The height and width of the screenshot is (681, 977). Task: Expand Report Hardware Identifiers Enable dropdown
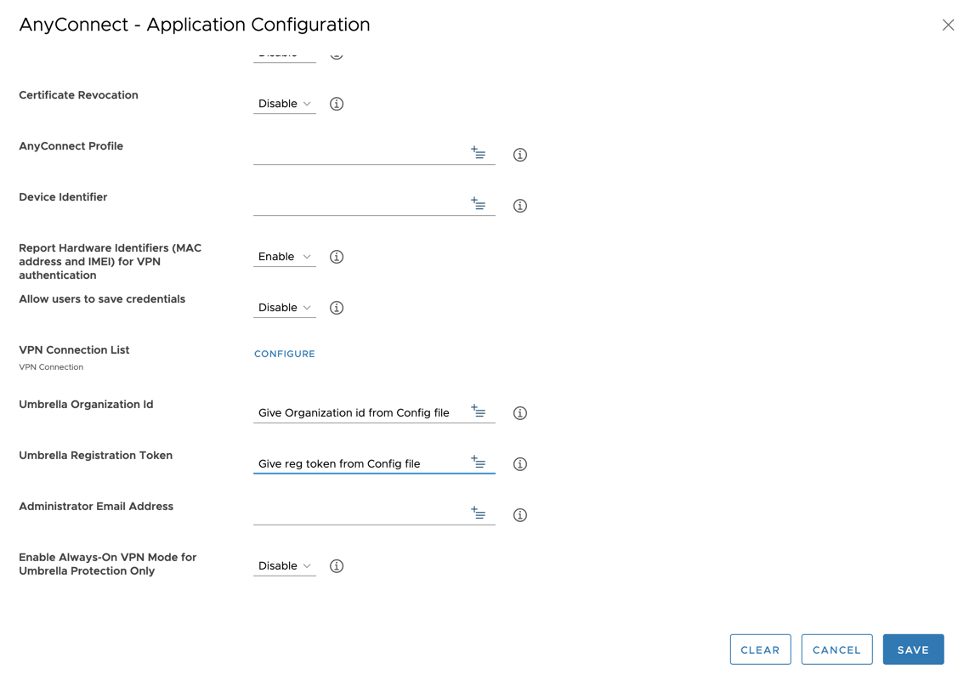pyautogui.click(x=284, y=257)
